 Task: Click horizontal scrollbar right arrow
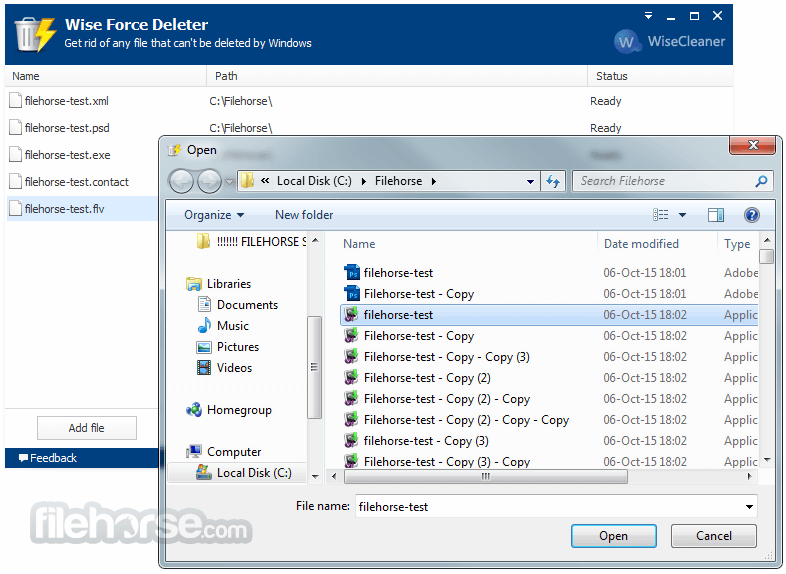coord(749,476)
